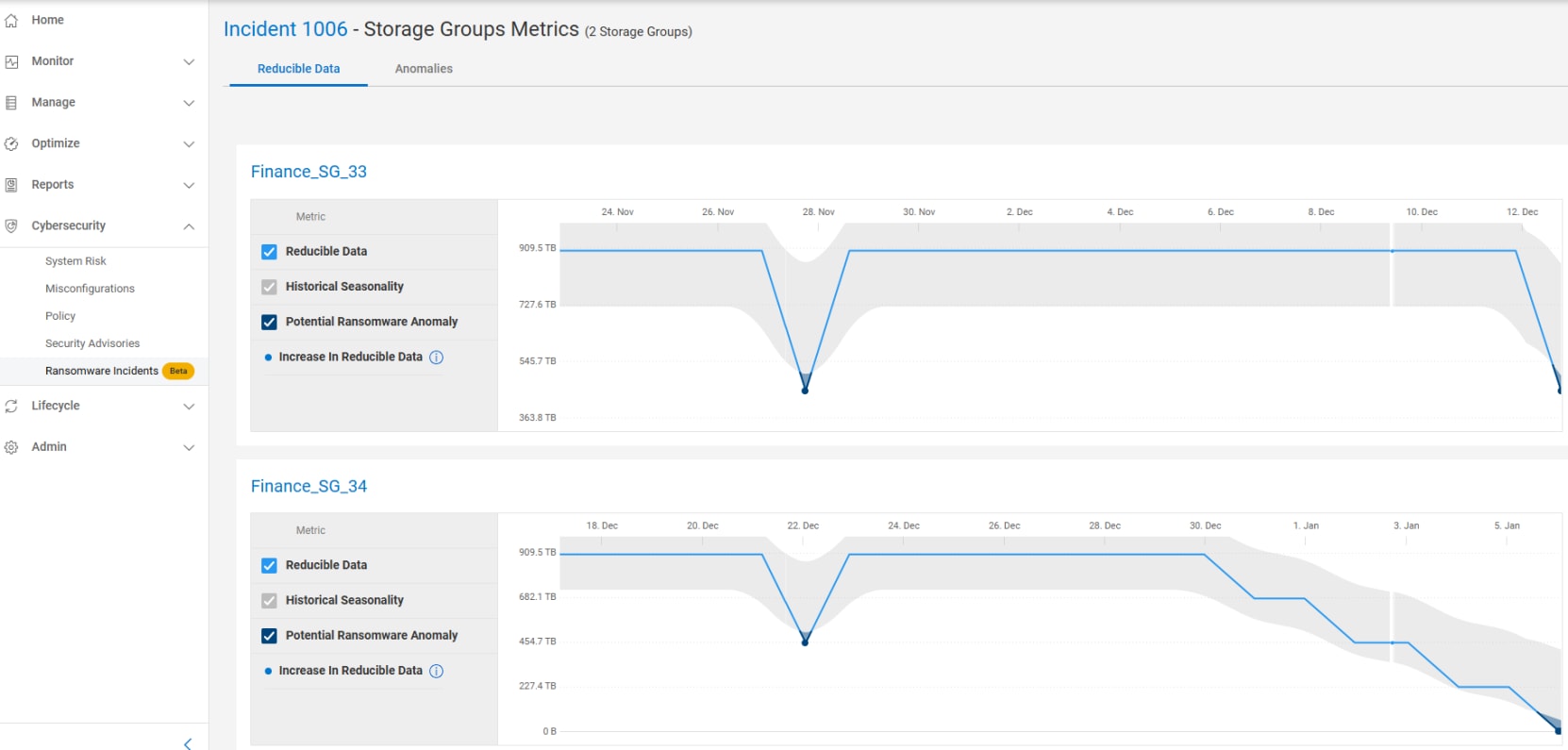Image resolution: width=1568 pixels, height=750 pixels.
Task: Open info icon for Finance_SG_34 Increase In Reducible Data
Action: (x=436, y=671)
